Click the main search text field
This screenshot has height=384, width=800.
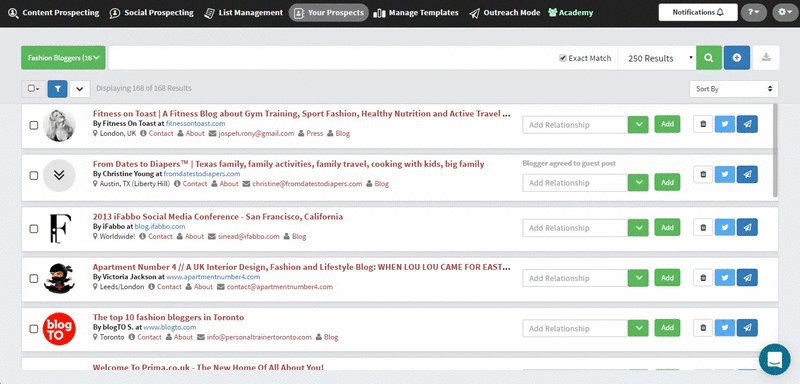(332, 58)
